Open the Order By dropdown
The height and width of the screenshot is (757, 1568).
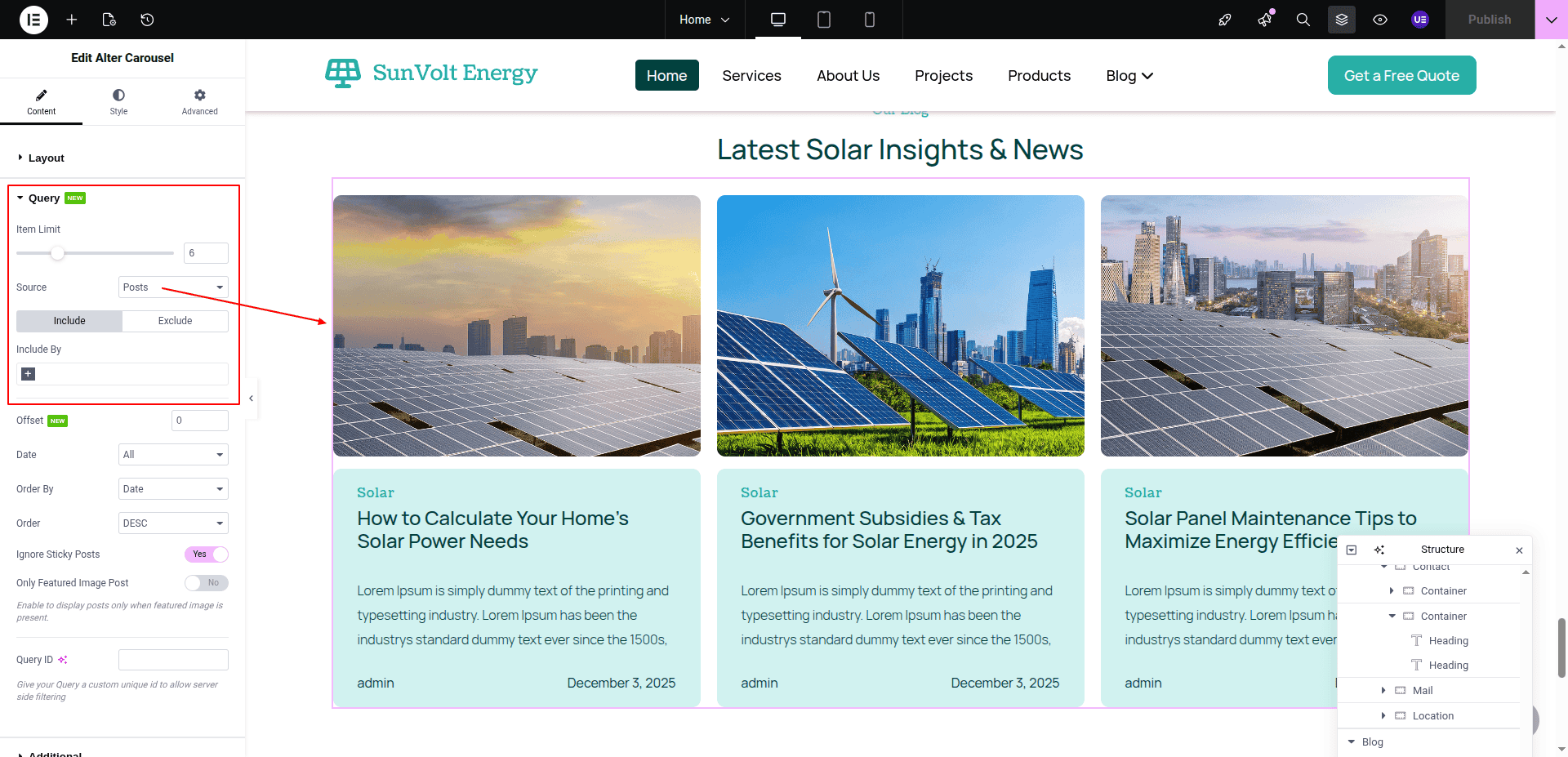click(173, 489)
